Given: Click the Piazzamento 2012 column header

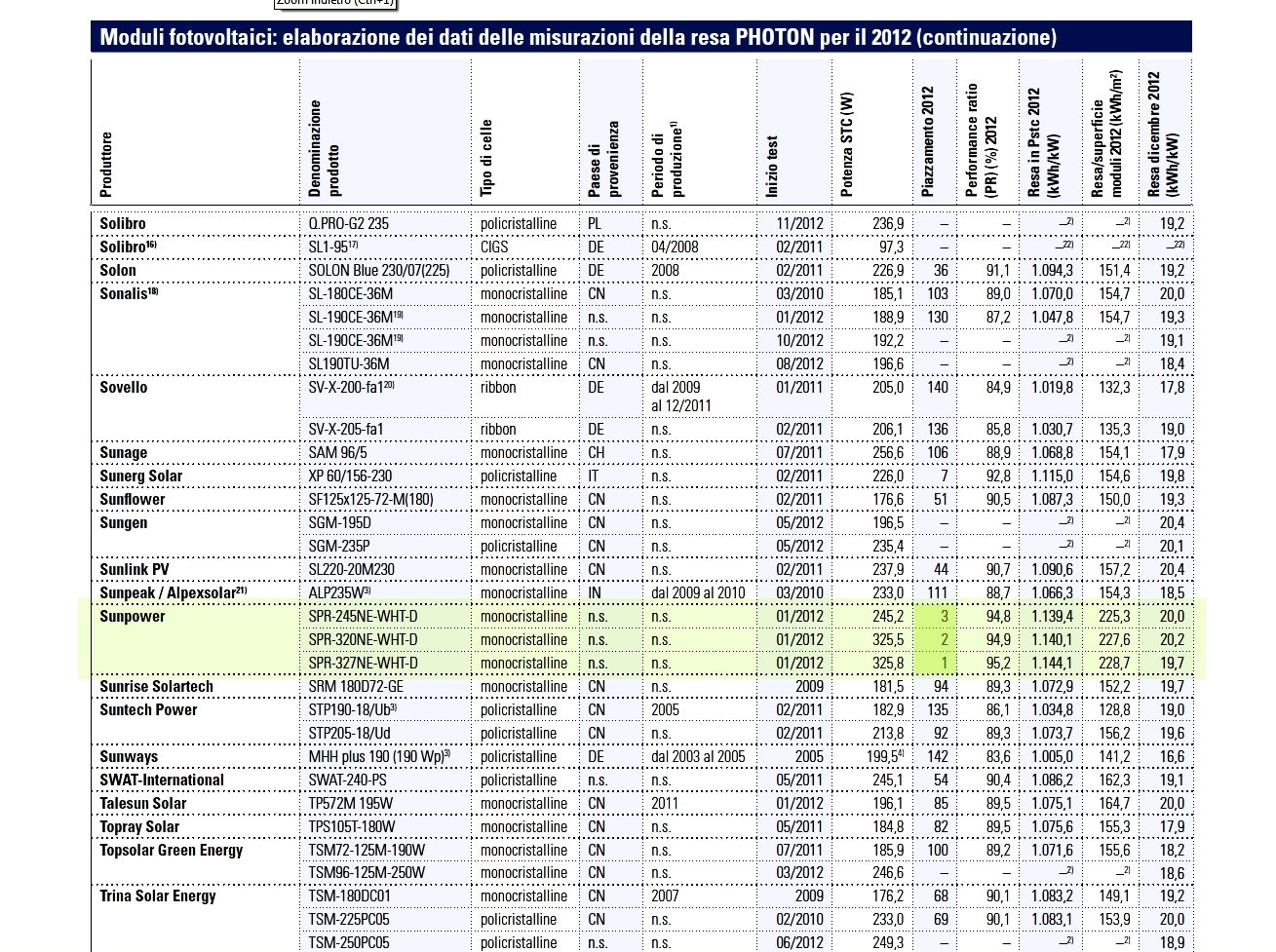Looking at the screenshot, I should [x=927, y=141].
